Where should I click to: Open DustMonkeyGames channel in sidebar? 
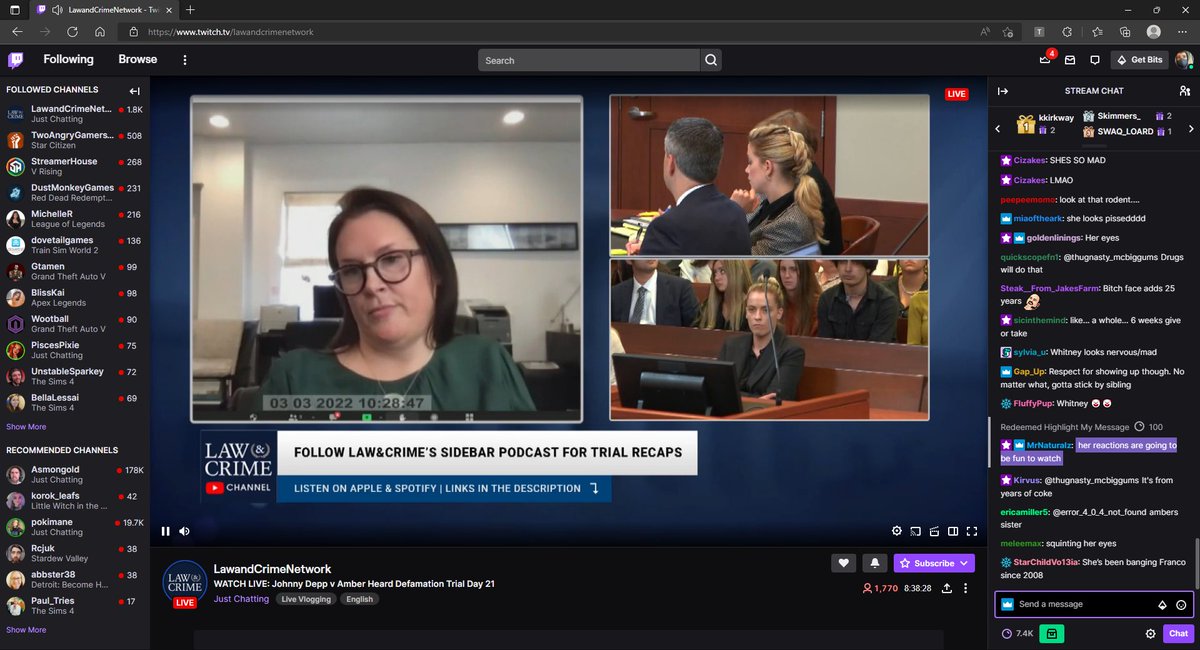pos(75,193)
